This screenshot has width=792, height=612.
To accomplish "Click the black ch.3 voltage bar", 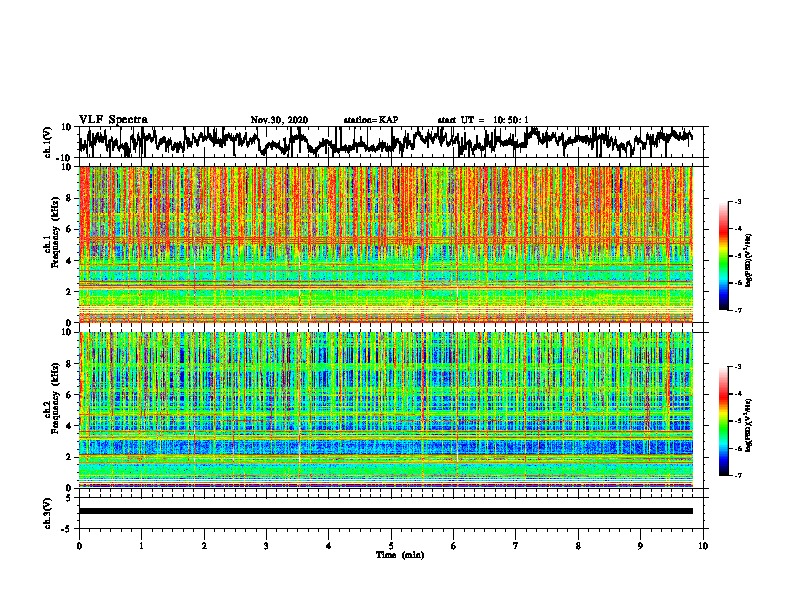I will pos(386,511).
